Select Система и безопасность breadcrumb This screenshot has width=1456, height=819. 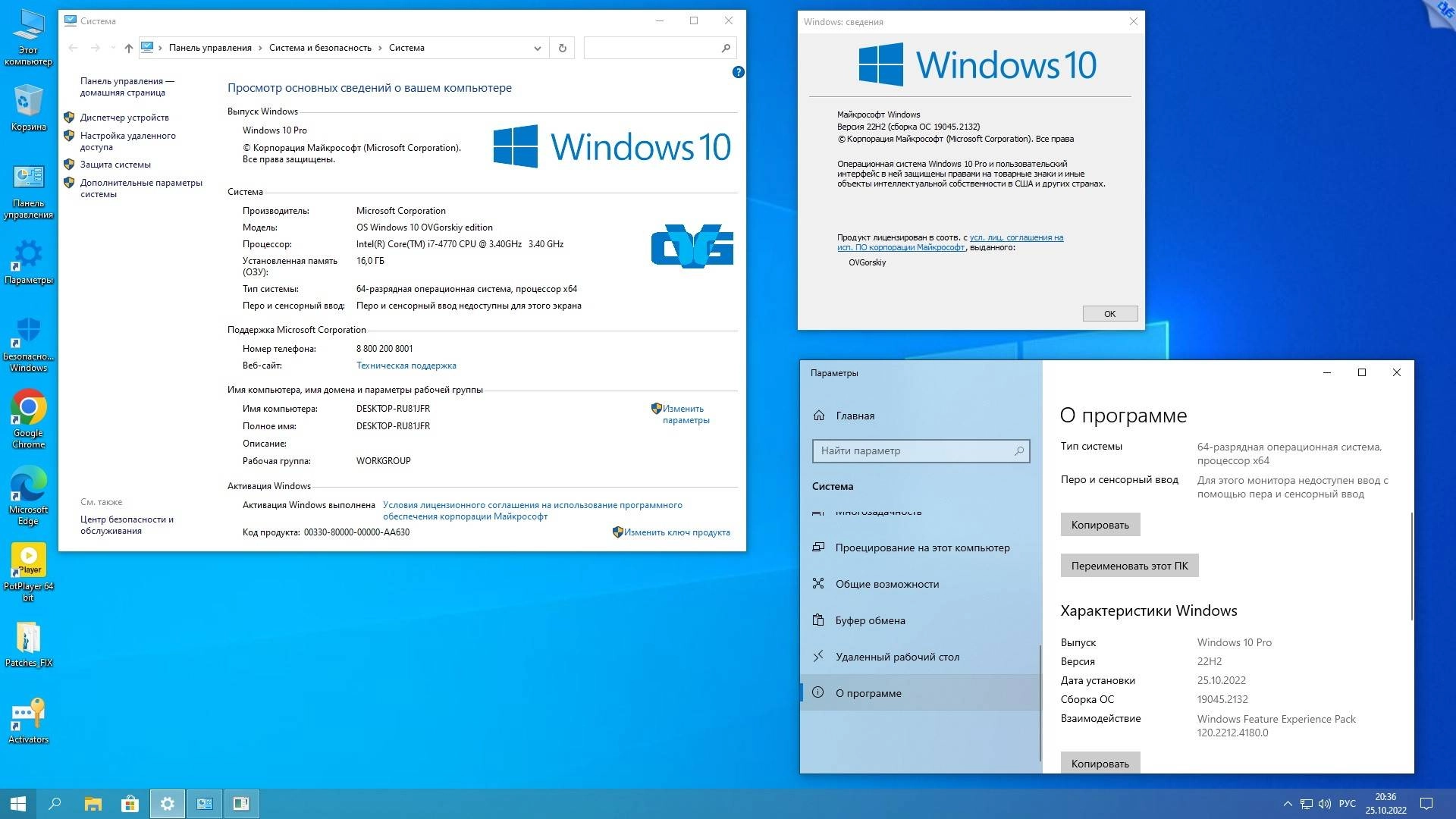[x=320, y=48]
